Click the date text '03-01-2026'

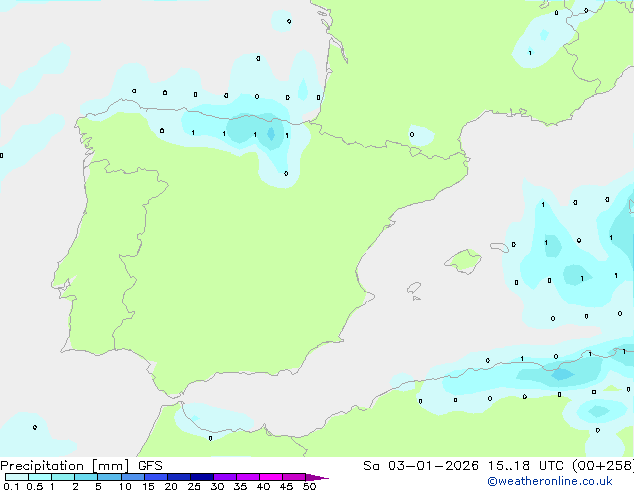coord(433,466)
